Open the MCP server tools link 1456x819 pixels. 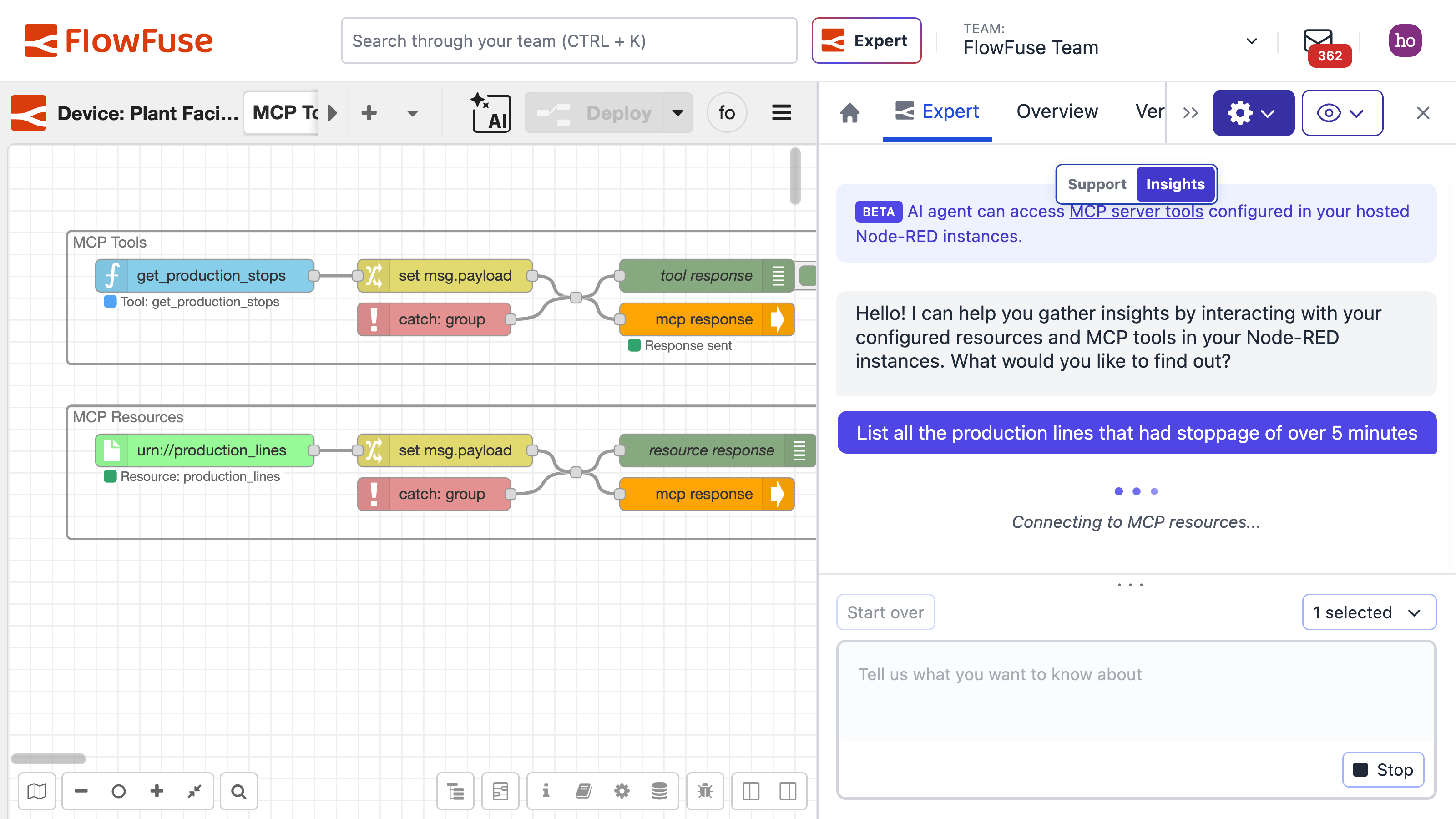coord(1136,212)
